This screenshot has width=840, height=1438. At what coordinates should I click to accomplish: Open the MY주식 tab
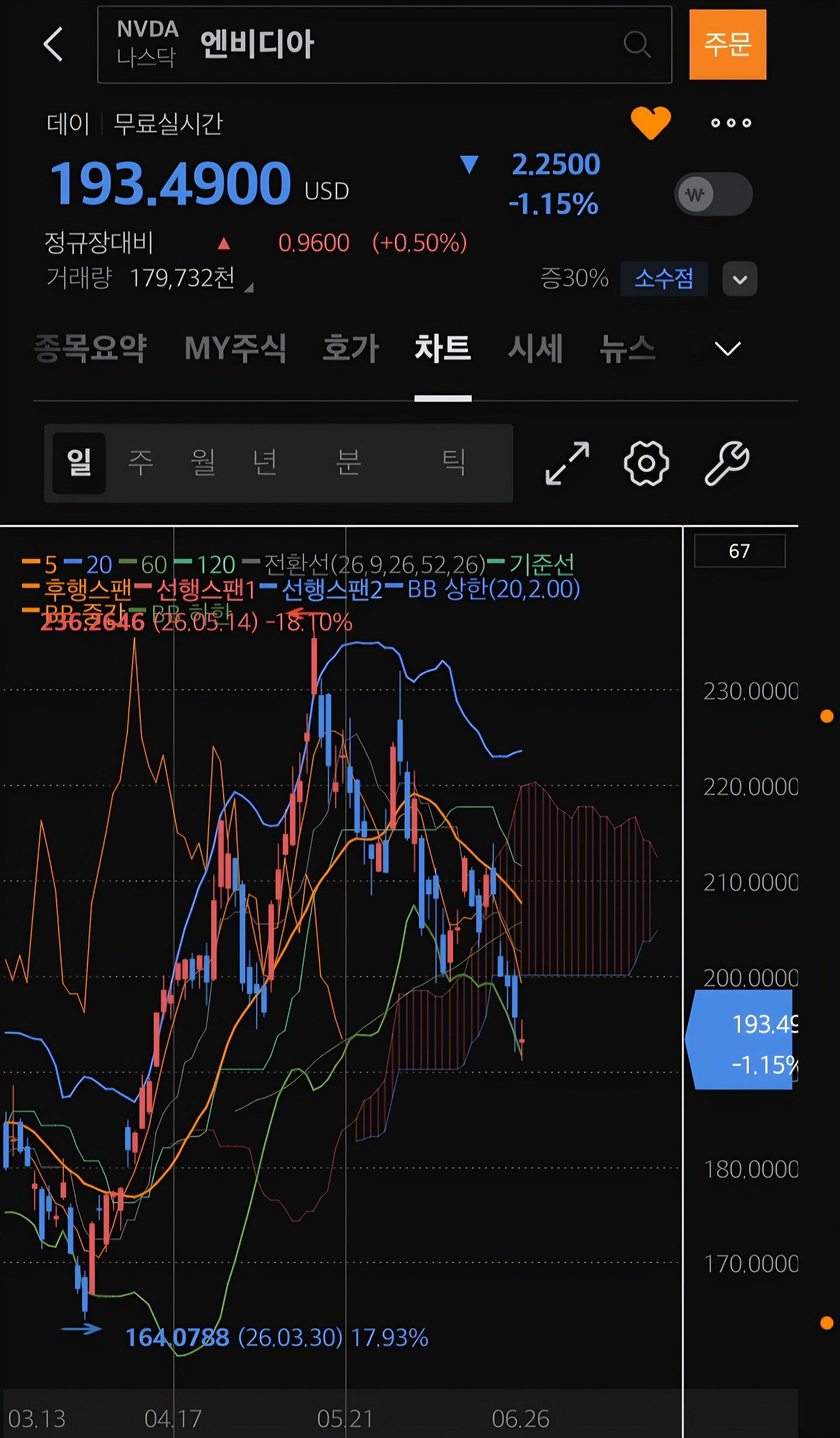coord(235,348)
